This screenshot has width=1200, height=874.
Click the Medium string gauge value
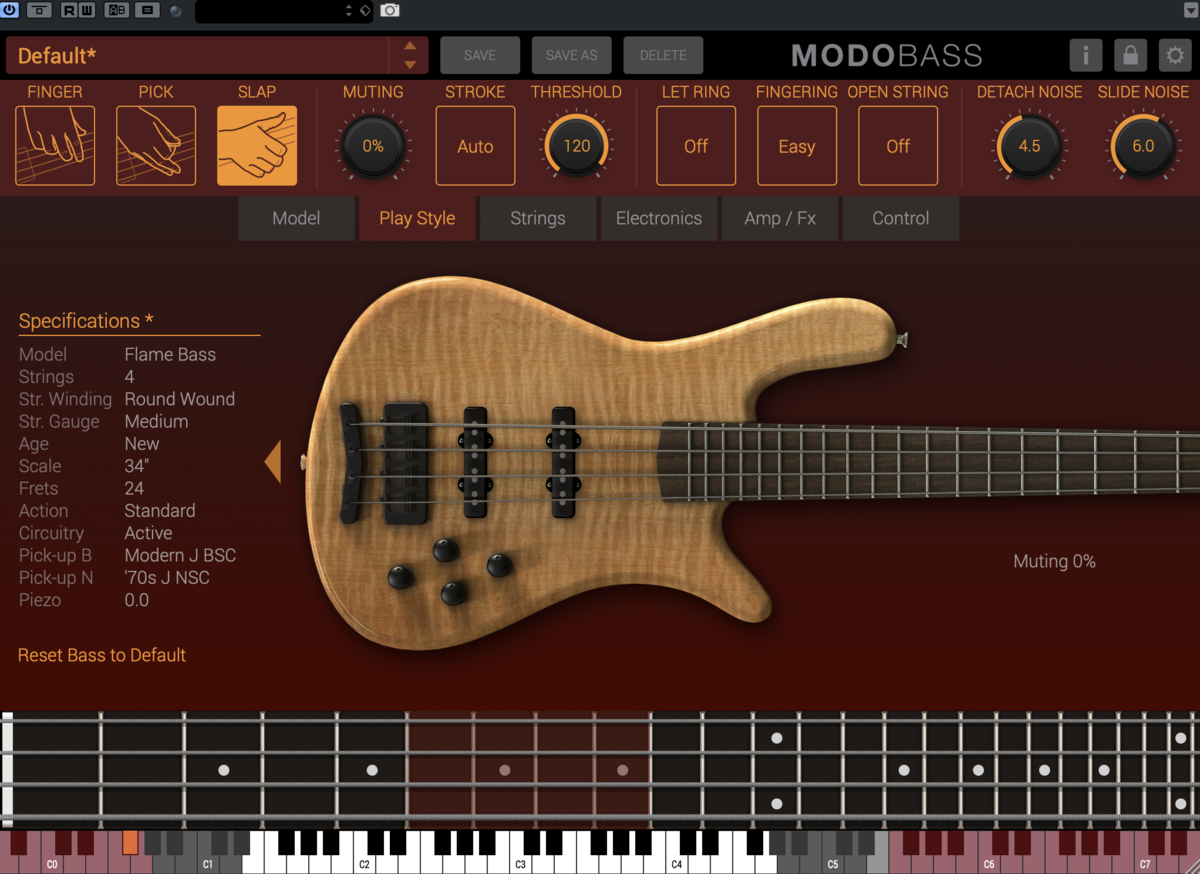coord(156,421)
